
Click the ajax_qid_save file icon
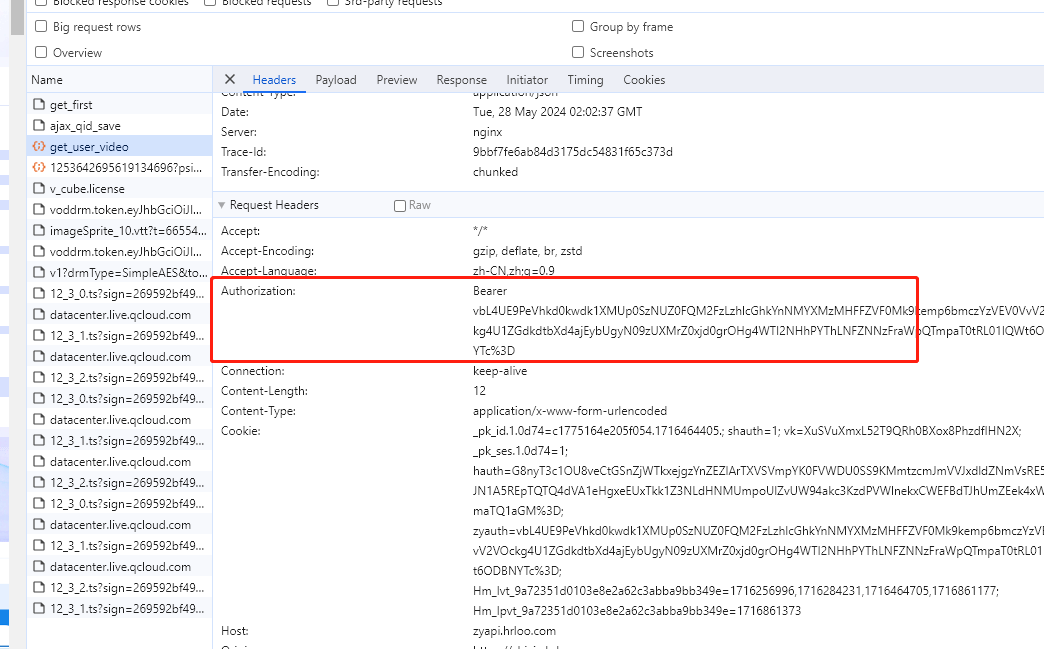click(39, 125)
